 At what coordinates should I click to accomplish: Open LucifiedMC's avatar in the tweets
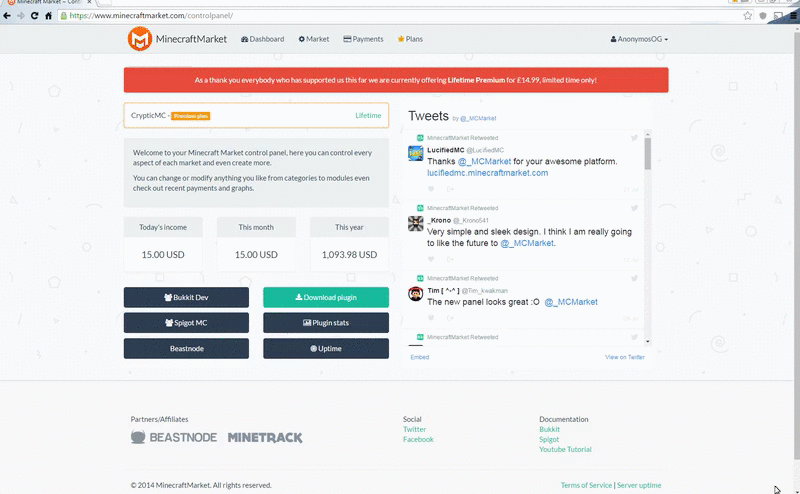point(415,153)
